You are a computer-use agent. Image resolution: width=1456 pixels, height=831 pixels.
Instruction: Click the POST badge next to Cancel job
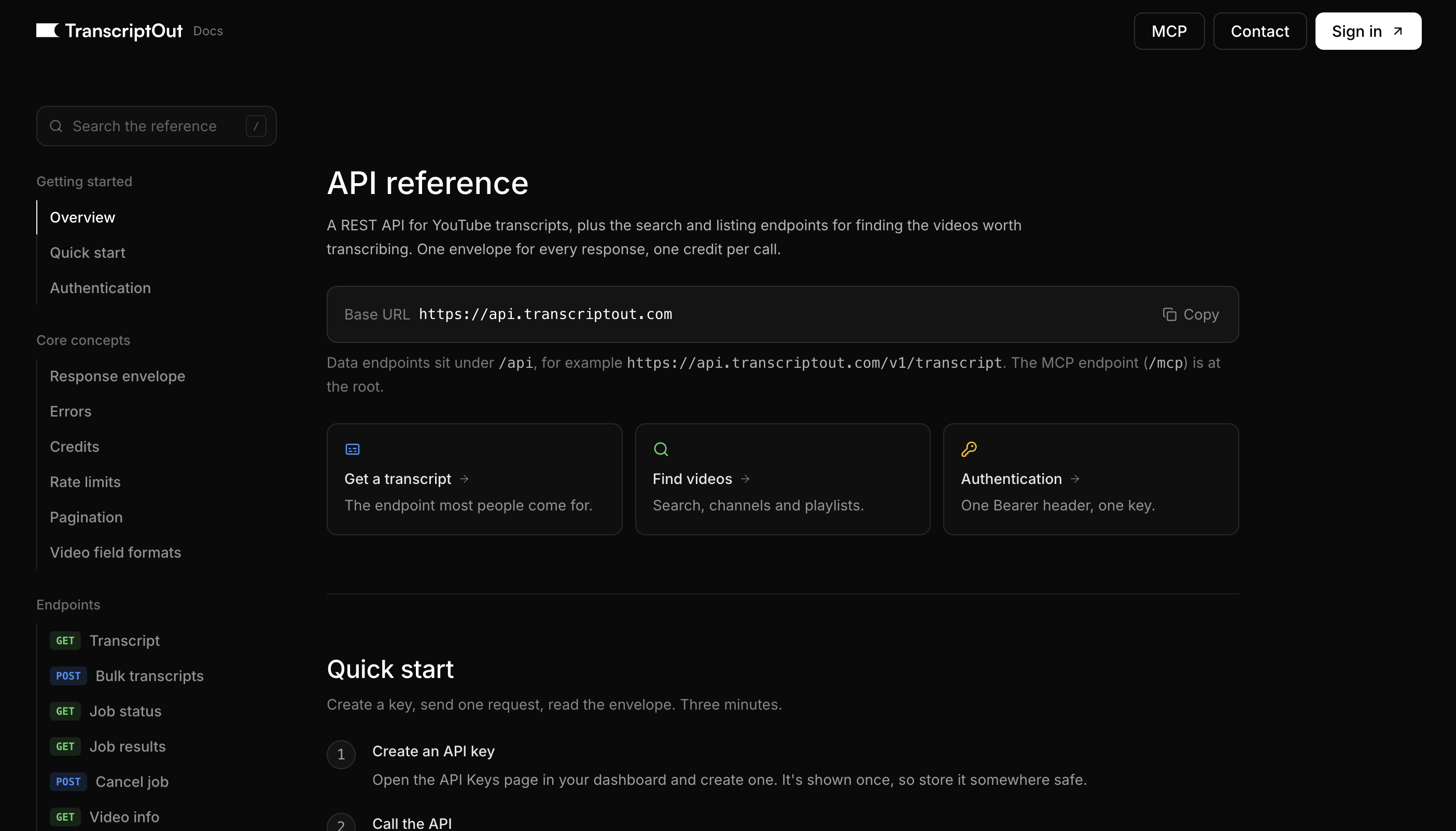pos(68,781)
